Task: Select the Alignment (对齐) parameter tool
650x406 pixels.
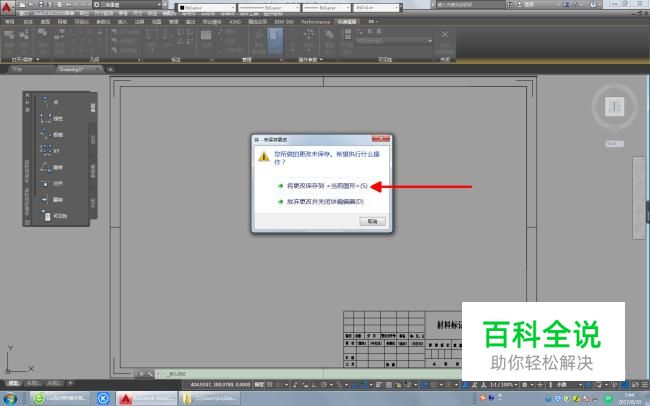Action: point(51,183)
